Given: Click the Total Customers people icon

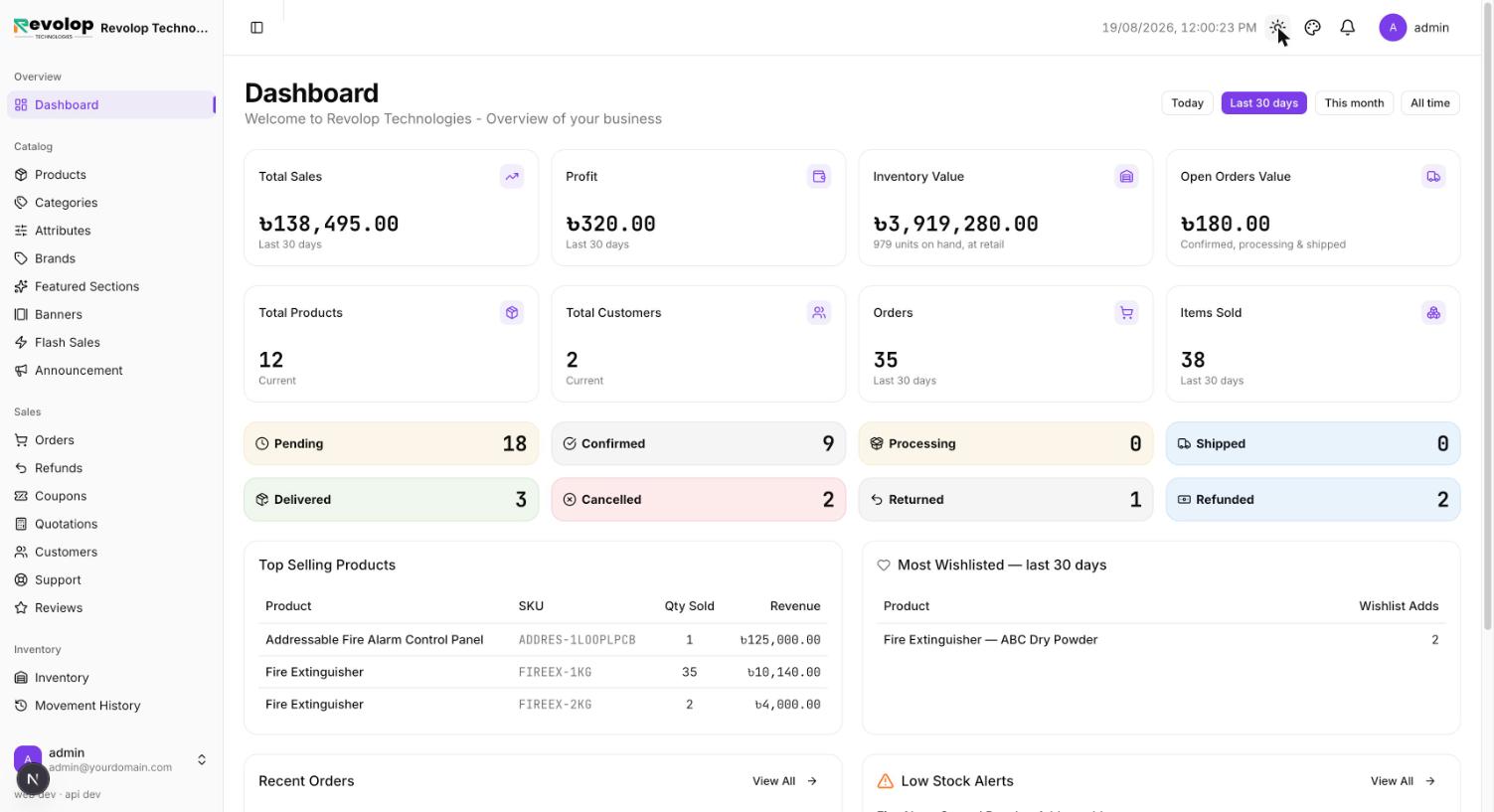Looking at the screenshot, I should click(819, 313).
